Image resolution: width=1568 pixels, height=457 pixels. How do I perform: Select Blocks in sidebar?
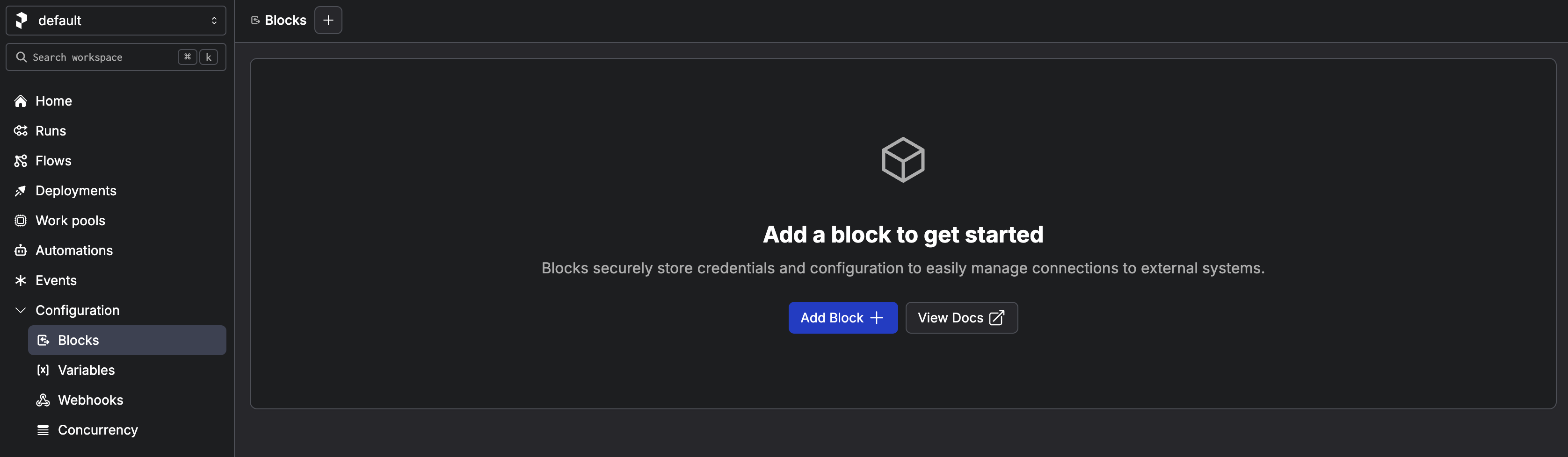(x=127, y=340)
